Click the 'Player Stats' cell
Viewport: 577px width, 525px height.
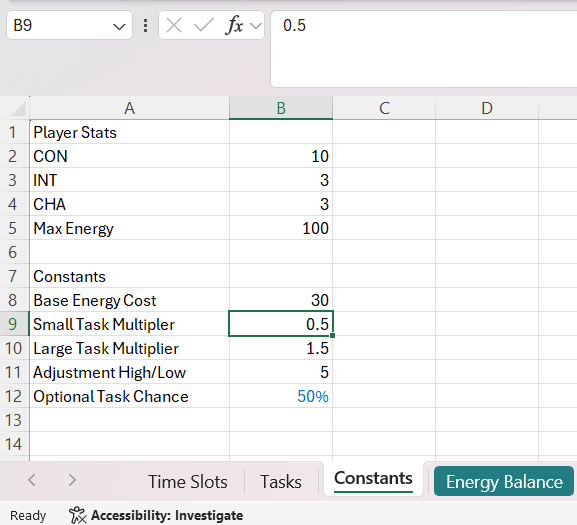pyautogui.click(x=130, y=132)
